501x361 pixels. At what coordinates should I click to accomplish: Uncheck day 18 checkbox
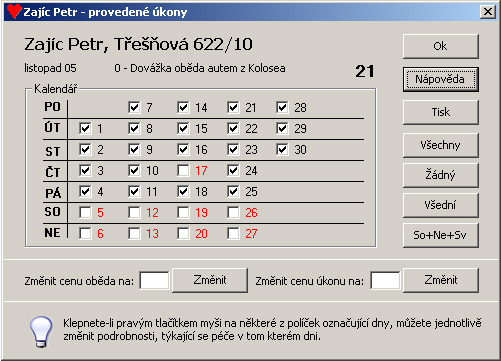coord(183,191)
